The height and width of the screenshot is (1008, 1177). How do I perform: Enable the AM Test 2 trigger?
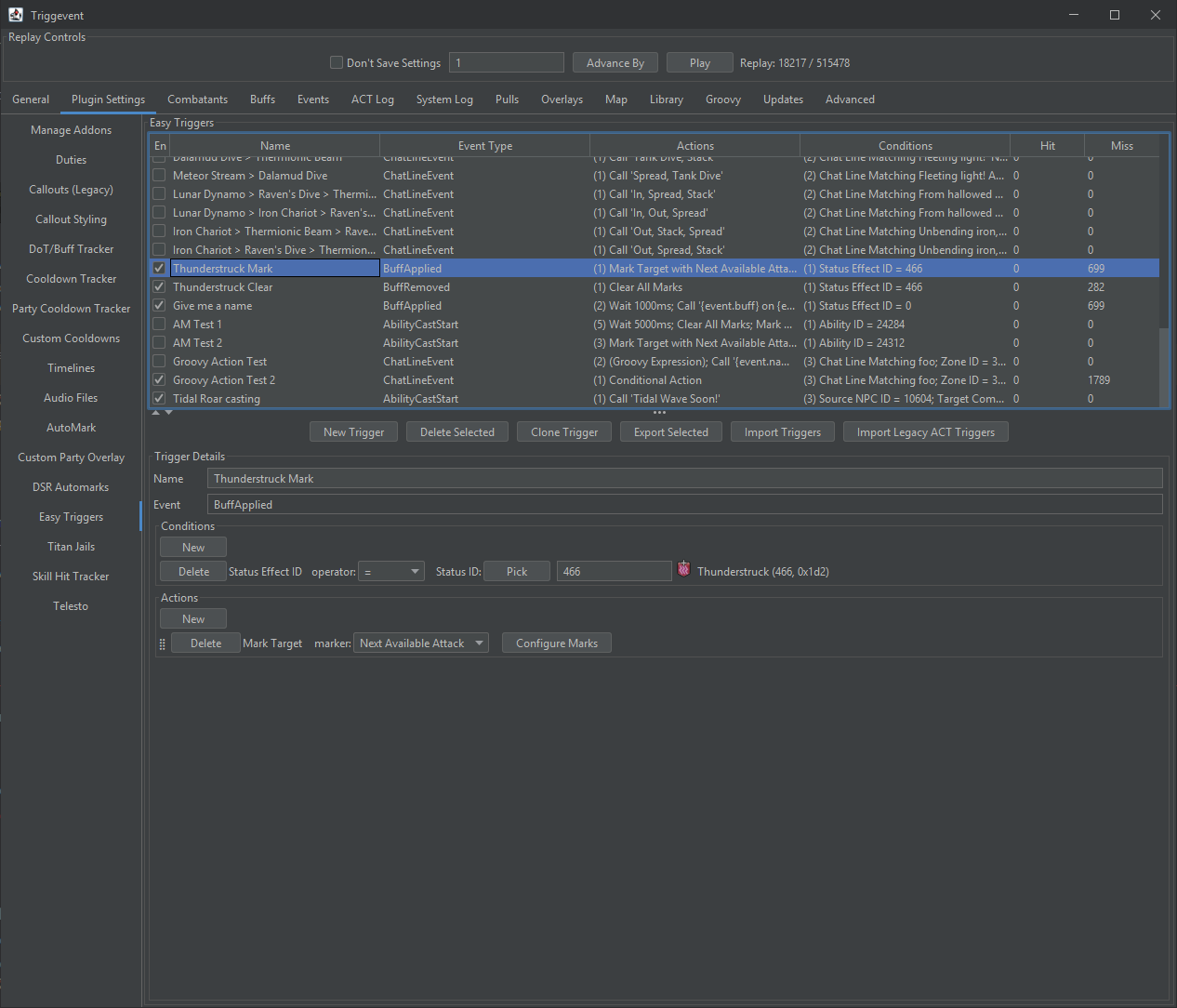coord(160,343)
